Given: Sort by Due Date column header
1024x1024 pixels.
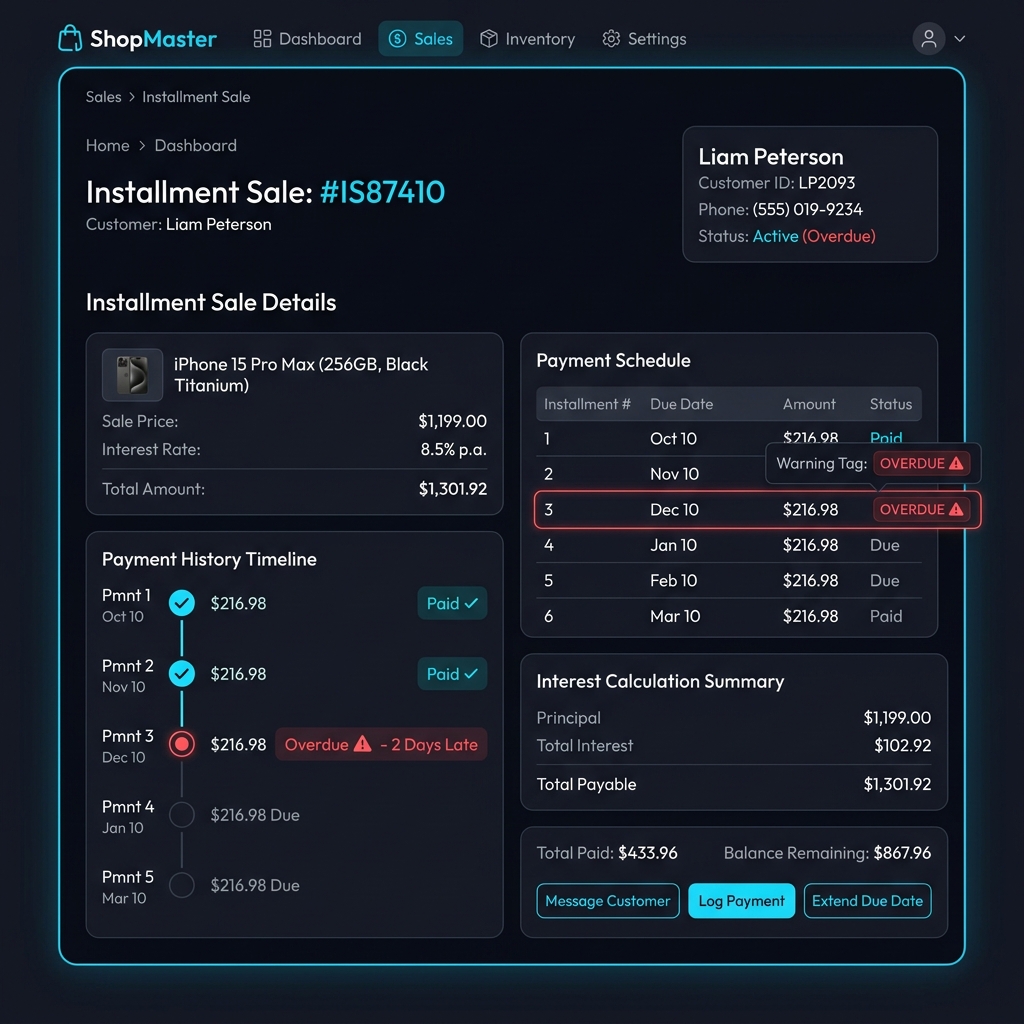Looking at the screenshot, I should point(681,404).
